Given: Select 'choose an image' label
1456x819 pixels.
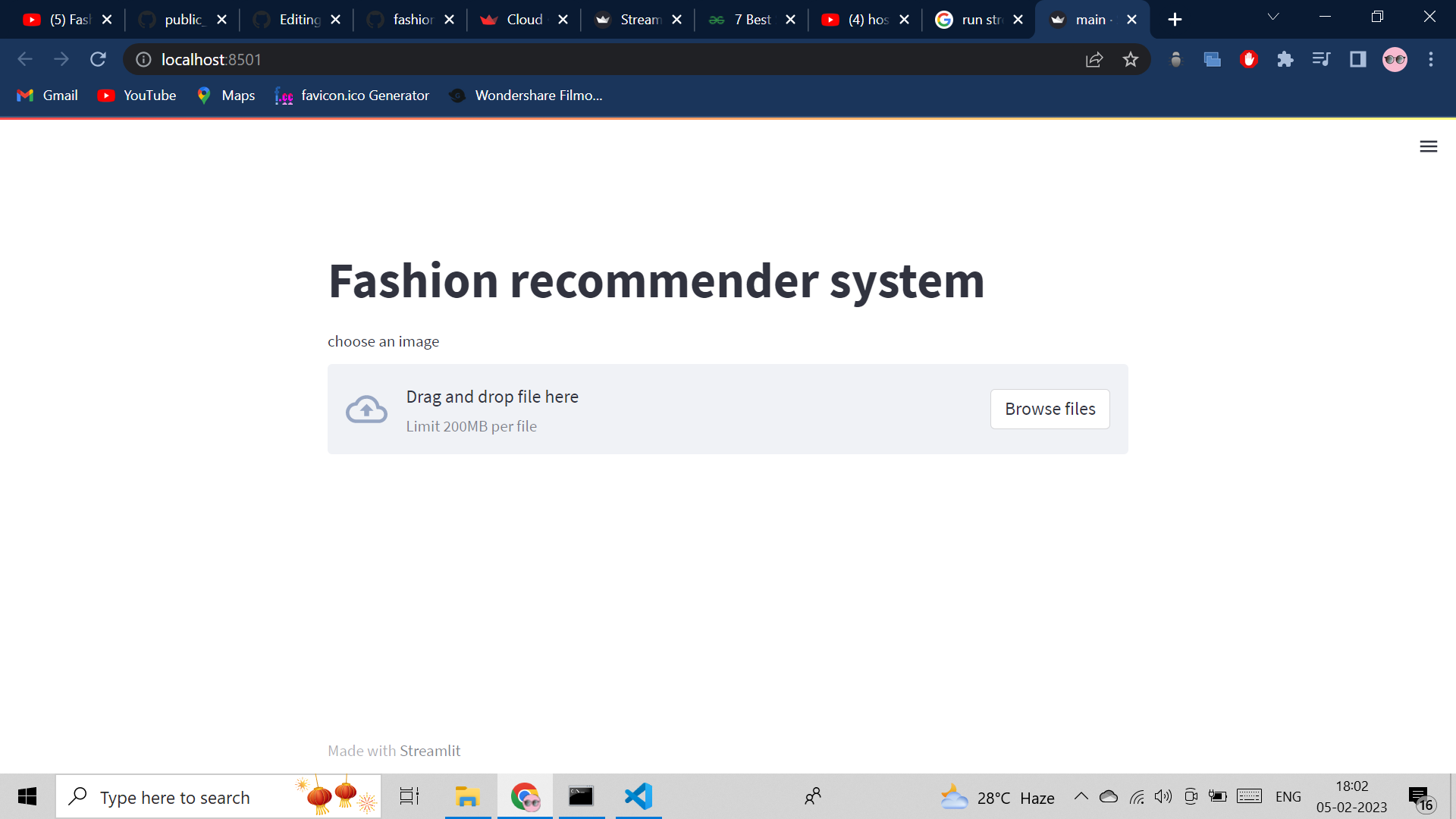Looking at the screenshot, I should [383, 341].
